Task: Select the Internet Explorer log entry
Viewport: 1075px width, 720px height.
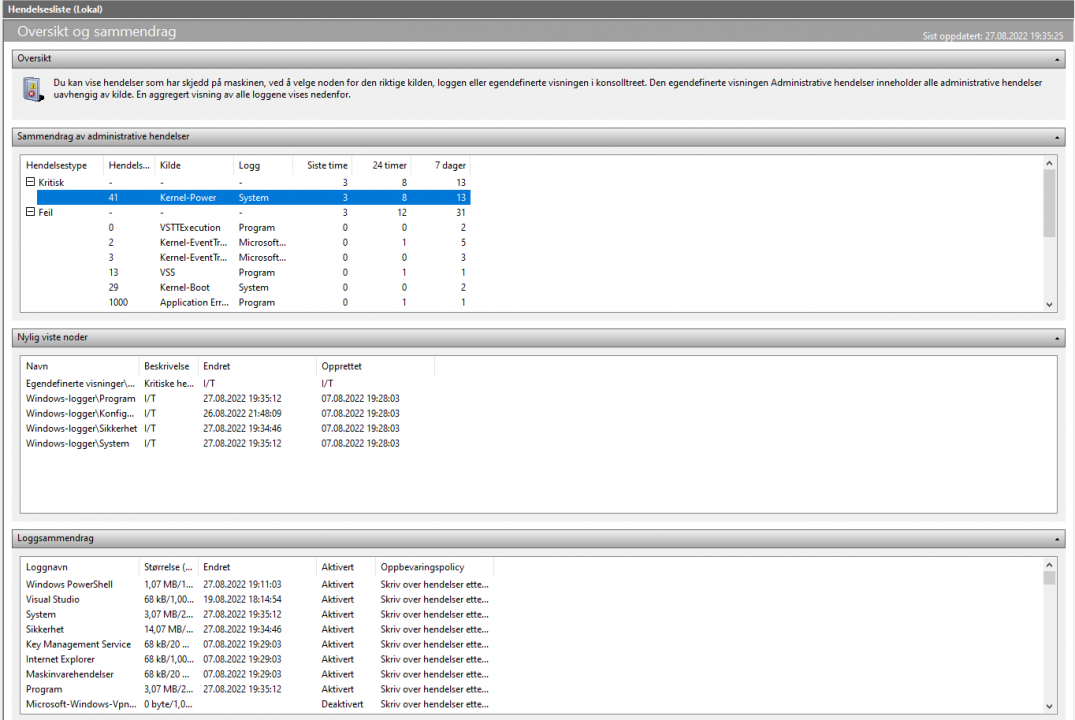Action: pyautogui.click(x=61, y=660)
